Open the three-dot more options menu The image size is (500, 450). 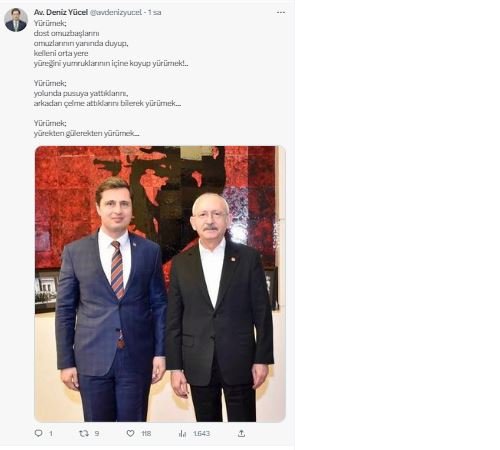tap(281, 12)
